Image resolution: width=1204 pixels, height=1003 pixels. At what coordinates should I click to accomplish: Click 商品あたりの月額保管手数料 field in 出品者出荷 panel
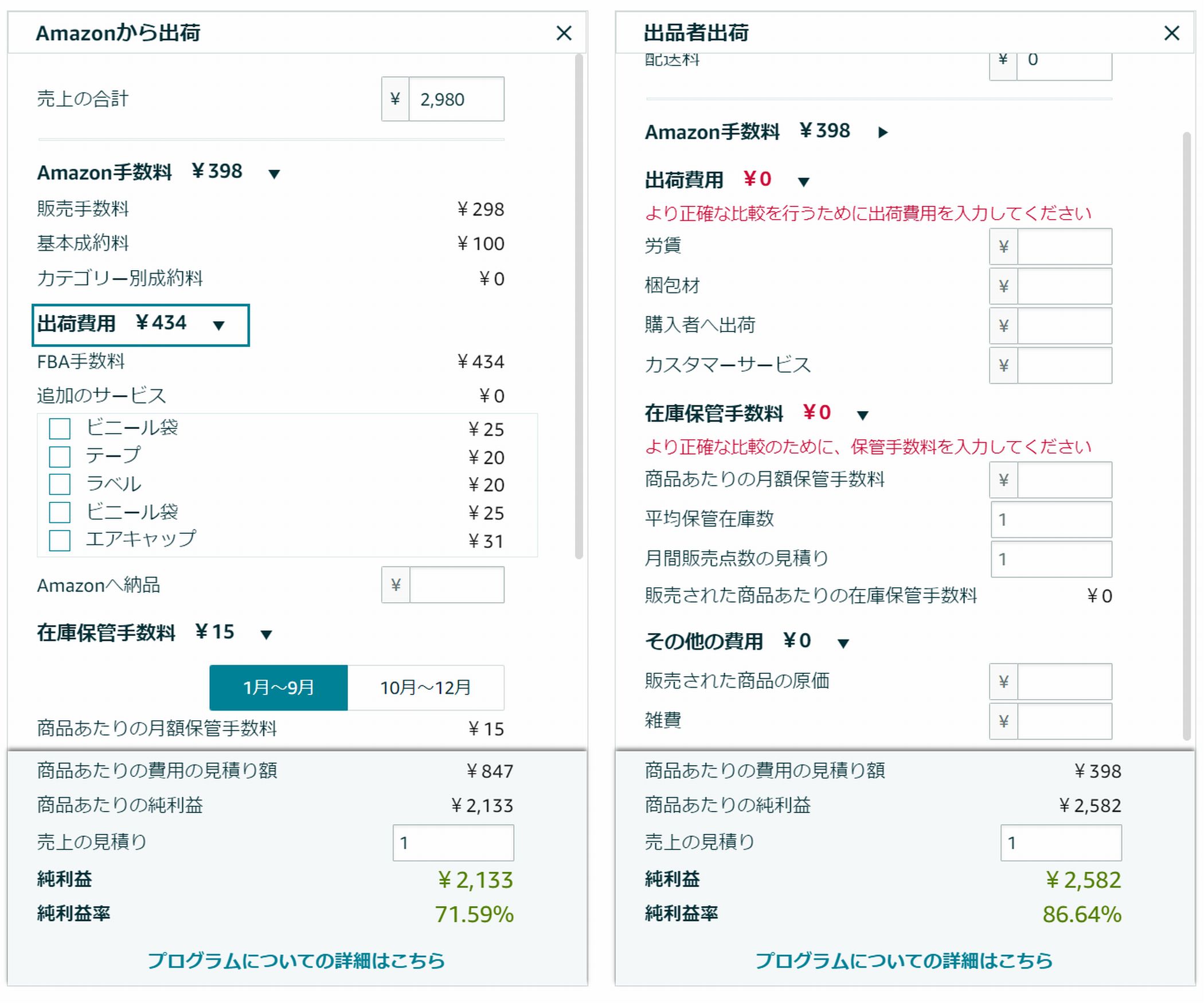[1065, 480]
